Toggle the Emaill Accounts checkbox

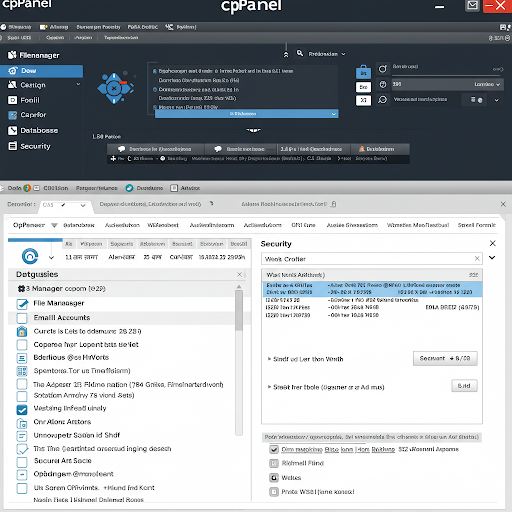click(x=22, y=318)
